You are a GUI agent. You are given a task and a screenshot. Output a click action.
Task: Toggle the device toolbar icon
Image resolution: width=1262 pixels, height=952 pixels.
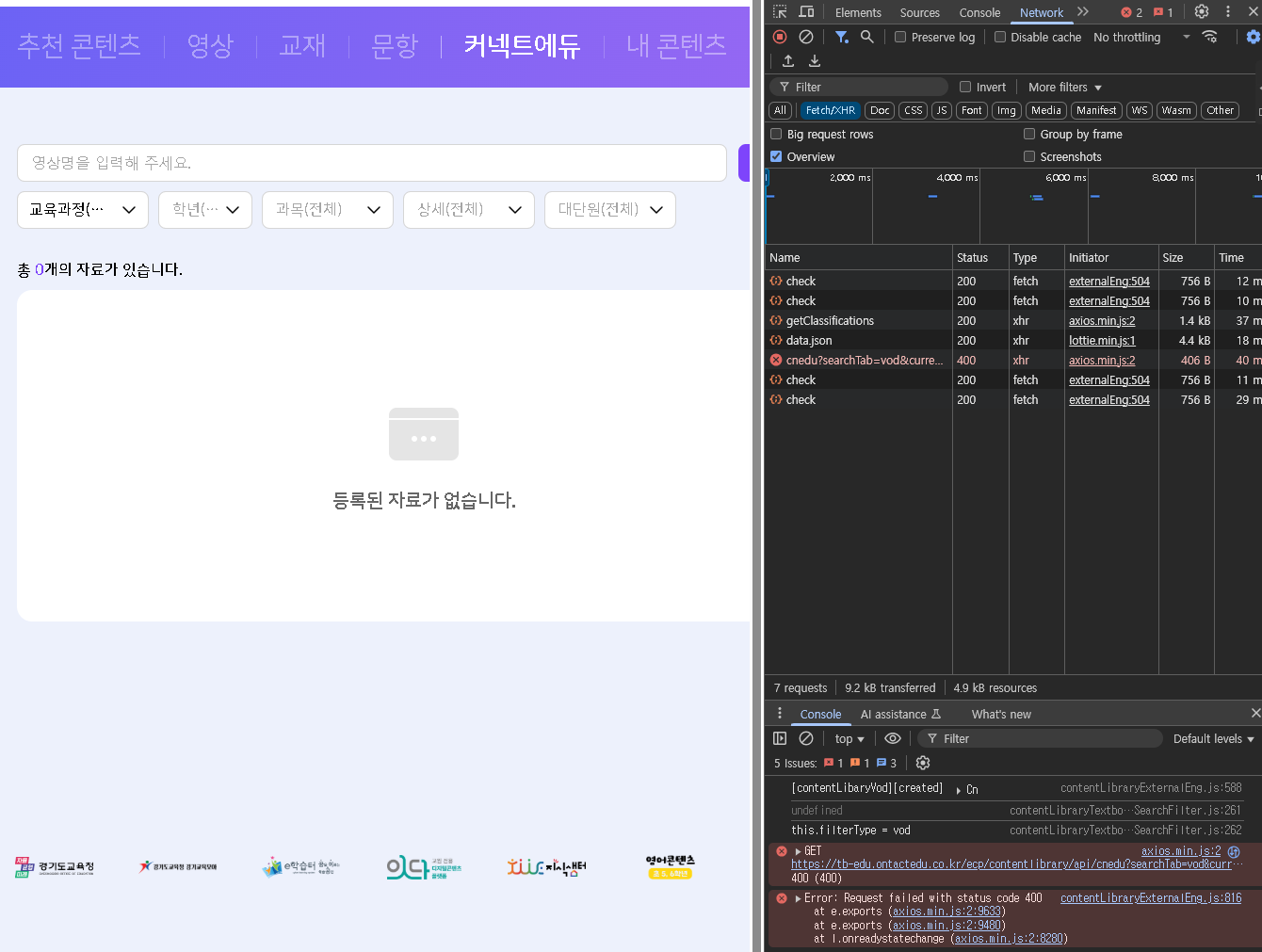coord(806,12)
